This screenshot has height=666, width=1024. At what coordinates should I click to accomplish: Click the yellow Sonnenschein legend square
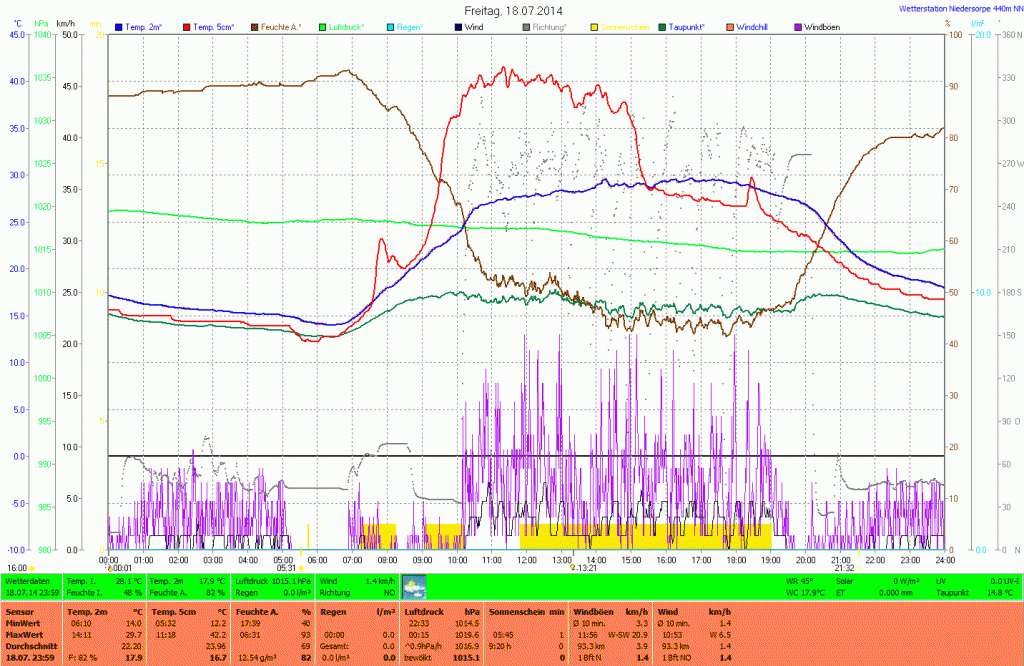594,27
